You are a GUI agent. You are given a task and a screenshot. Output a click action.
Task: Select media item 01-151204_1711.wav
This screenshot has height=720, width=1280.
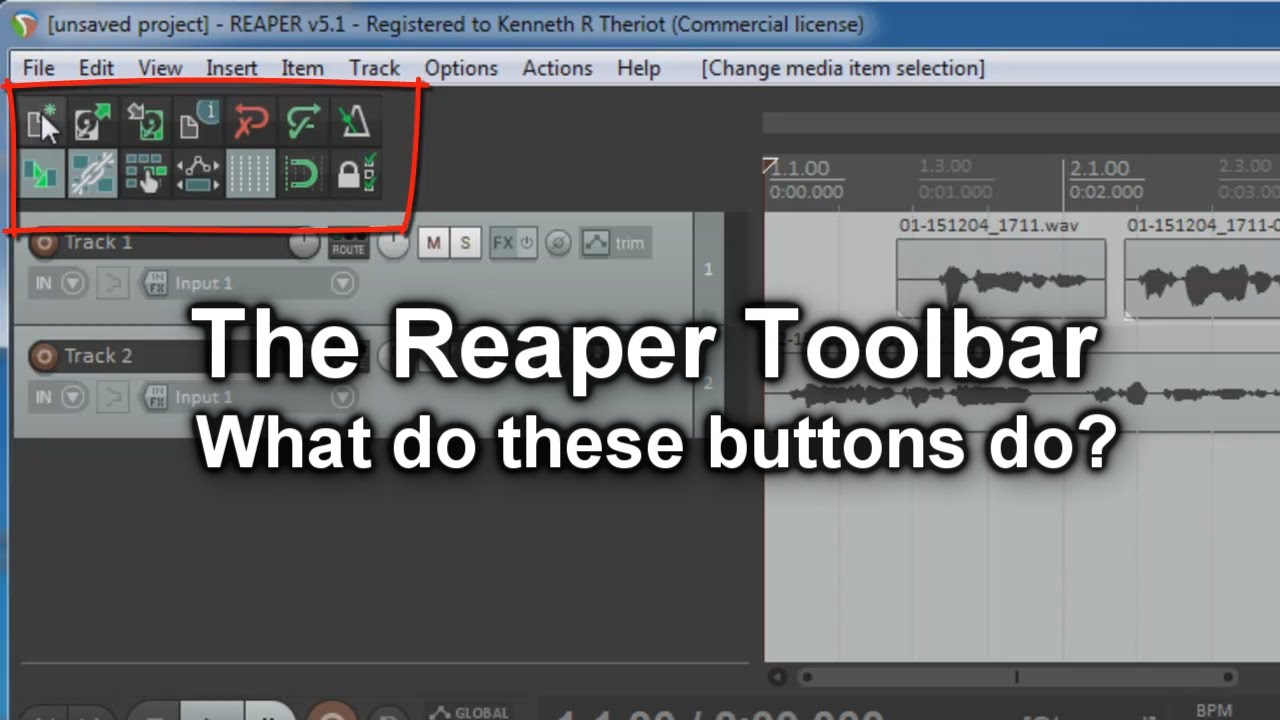(x=1000, y=278)
